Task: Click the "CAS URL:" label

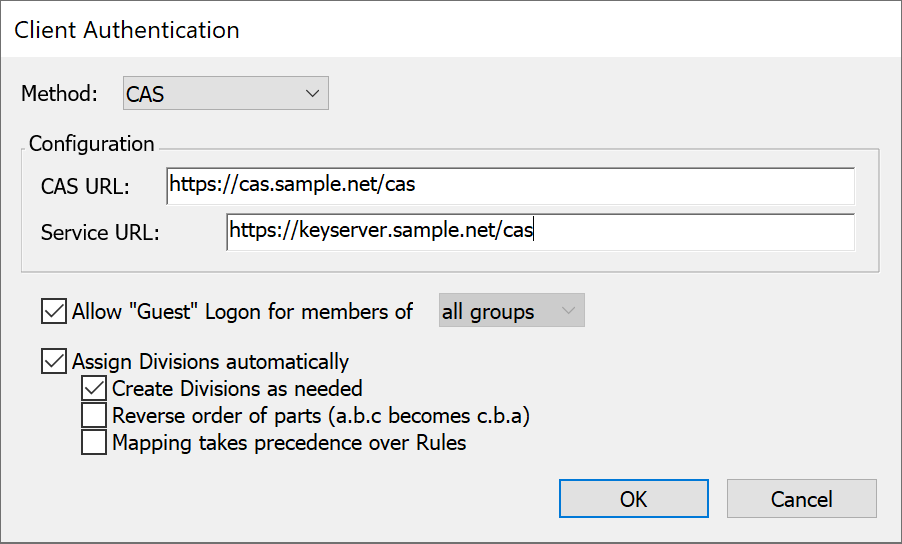Action: point(85,186)
